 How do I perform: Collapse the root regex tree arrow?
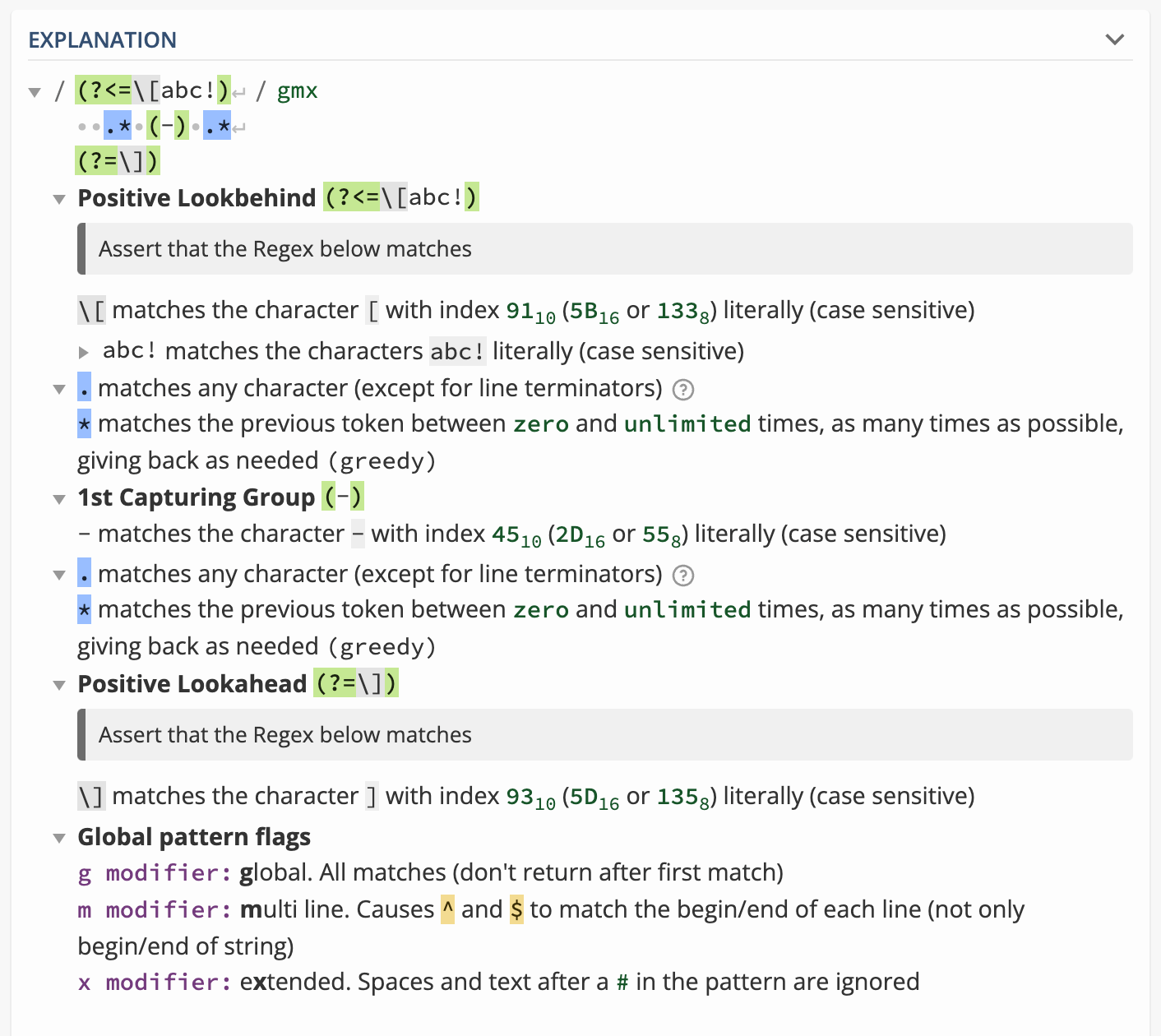pyautogui.click(x=35, y=92)
